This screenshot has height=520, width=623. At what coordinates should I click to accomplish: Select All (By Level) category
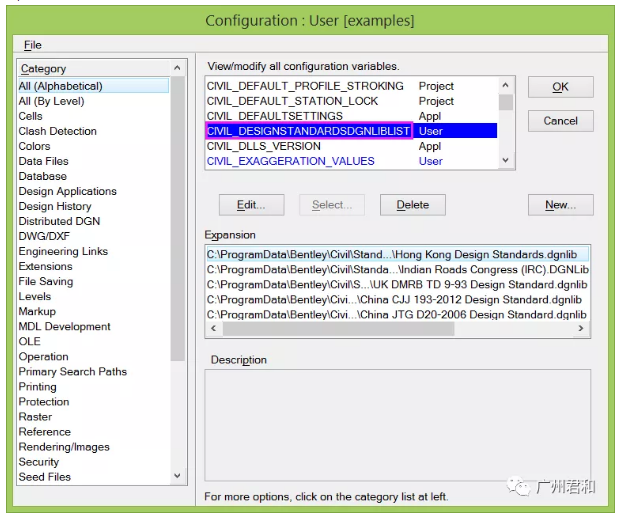click(x=94, y=101)
